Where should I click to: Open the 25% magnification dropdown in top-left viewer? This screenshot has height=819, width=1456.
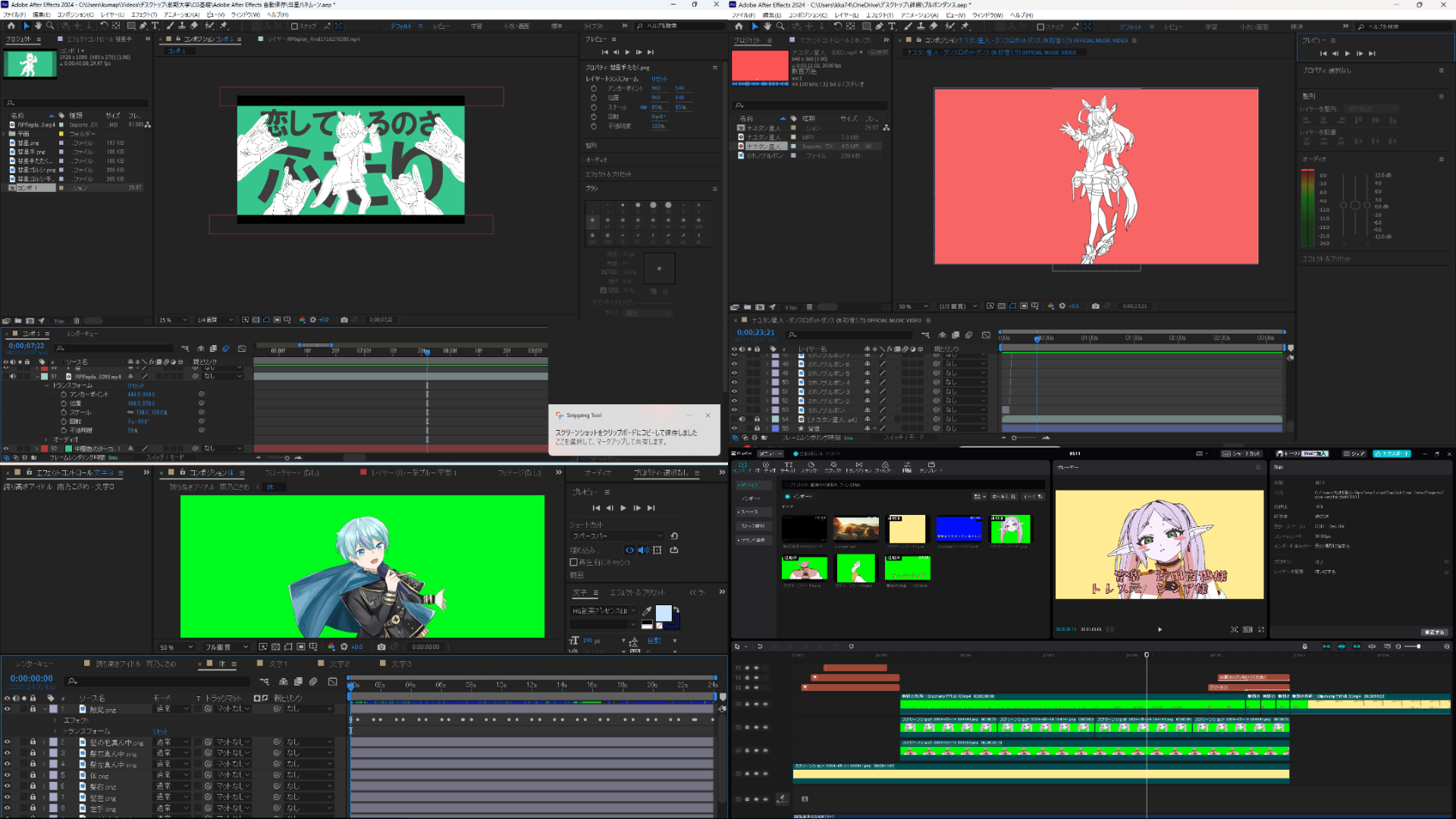[174, 320]
